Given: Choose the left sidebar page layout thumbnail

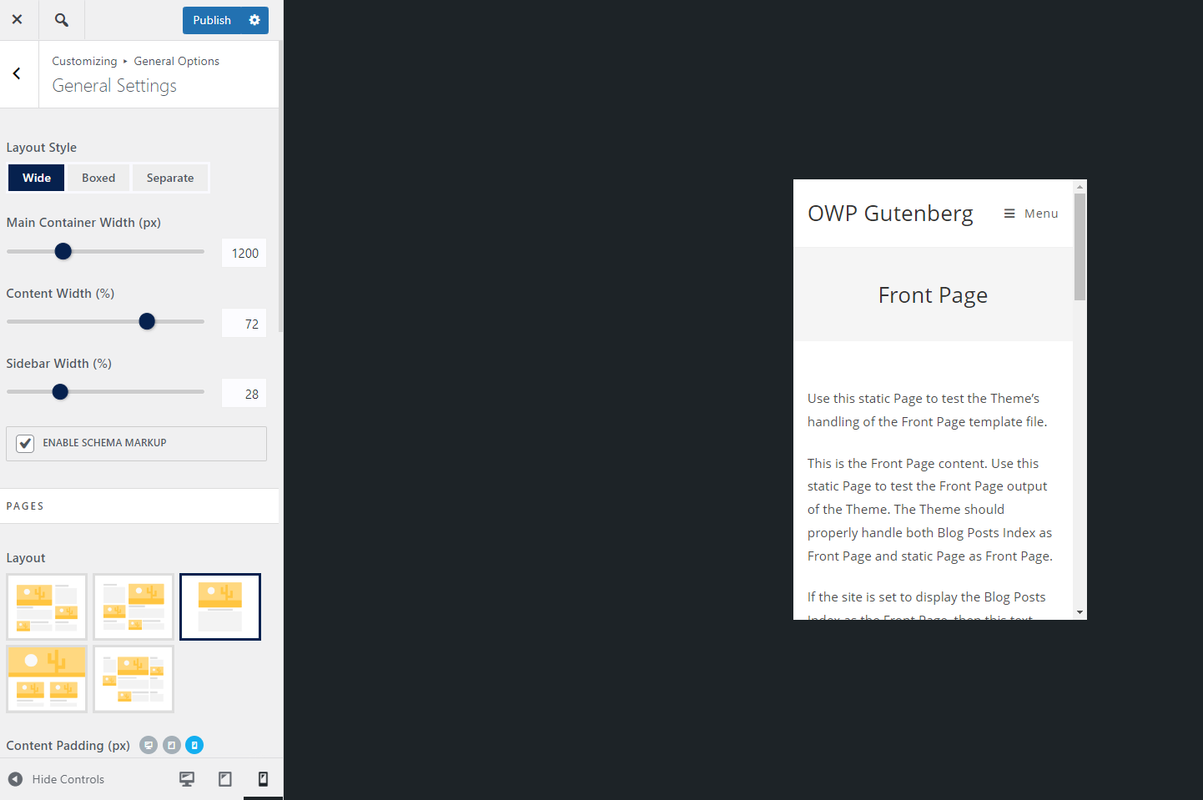Looking at the screenshot, I should 133,607.
